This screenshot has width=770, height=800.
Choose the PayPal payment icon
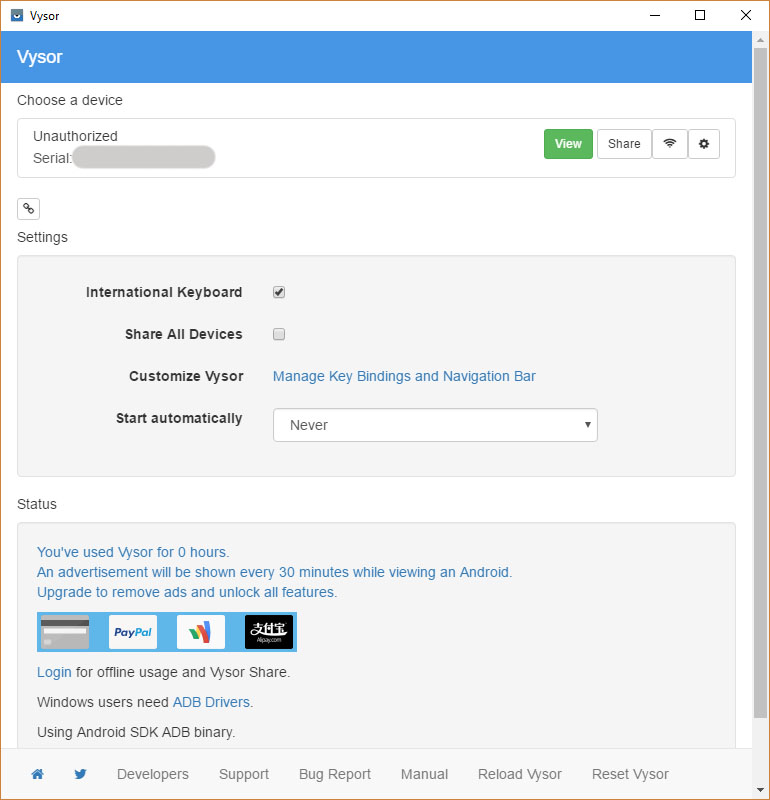133,632
